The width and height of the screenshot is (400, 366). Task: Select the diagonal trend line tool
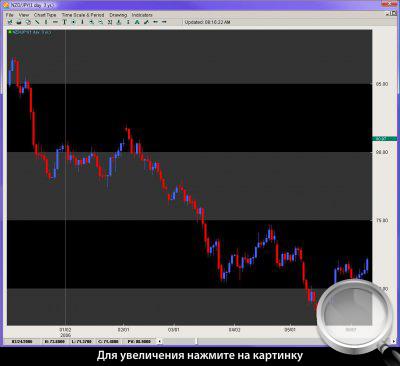pyautogui.click(x=37, y=22)
